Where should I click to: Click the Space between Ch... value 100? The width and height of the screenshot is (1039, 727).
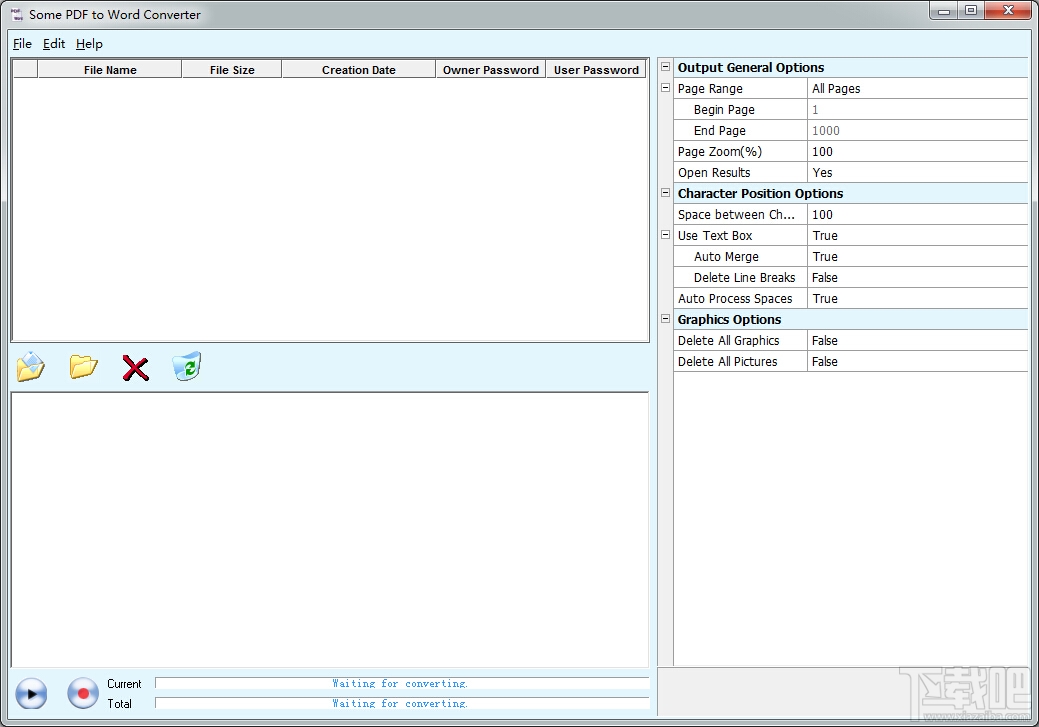(918, 215)
